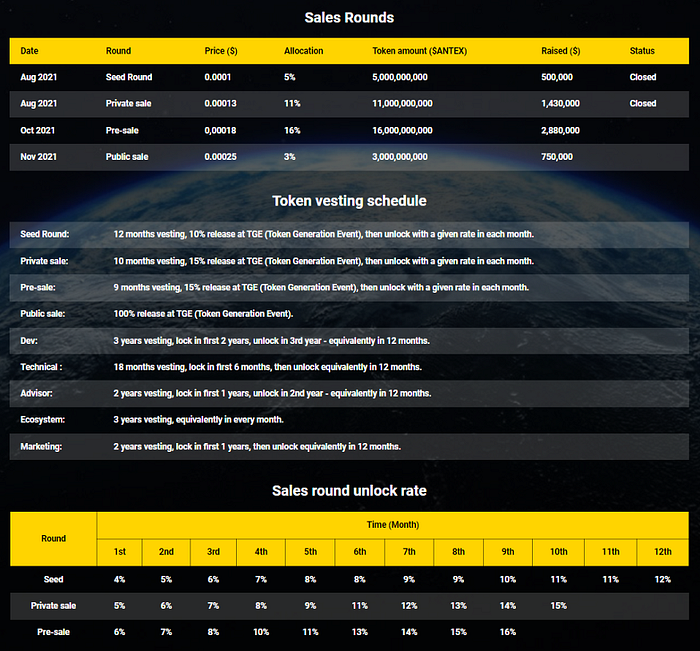Click the 16% allocation value

292,130
